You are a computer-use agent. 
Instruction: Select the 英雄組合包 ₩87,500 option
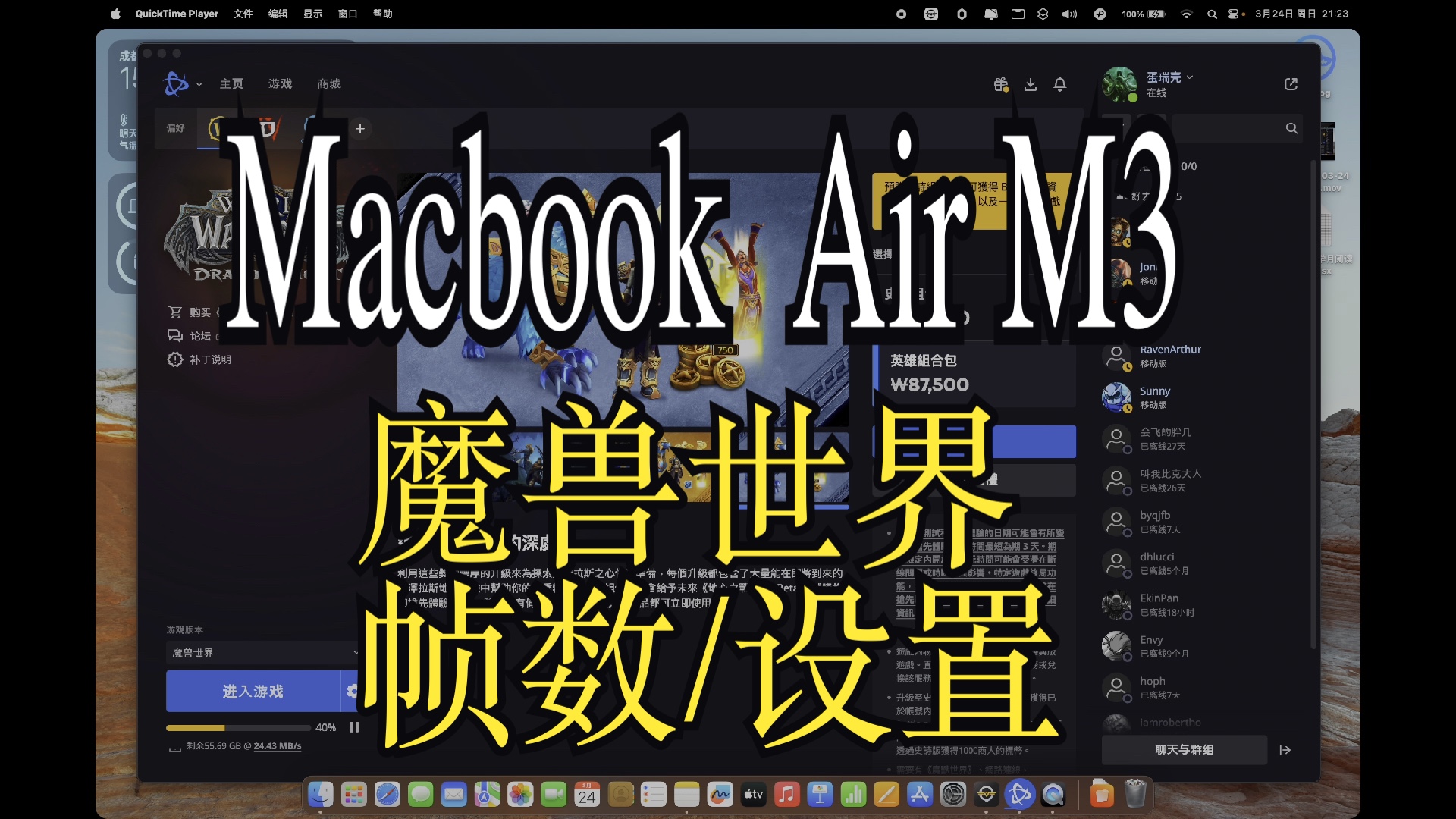pyautogui.click(x=974, y=374)
